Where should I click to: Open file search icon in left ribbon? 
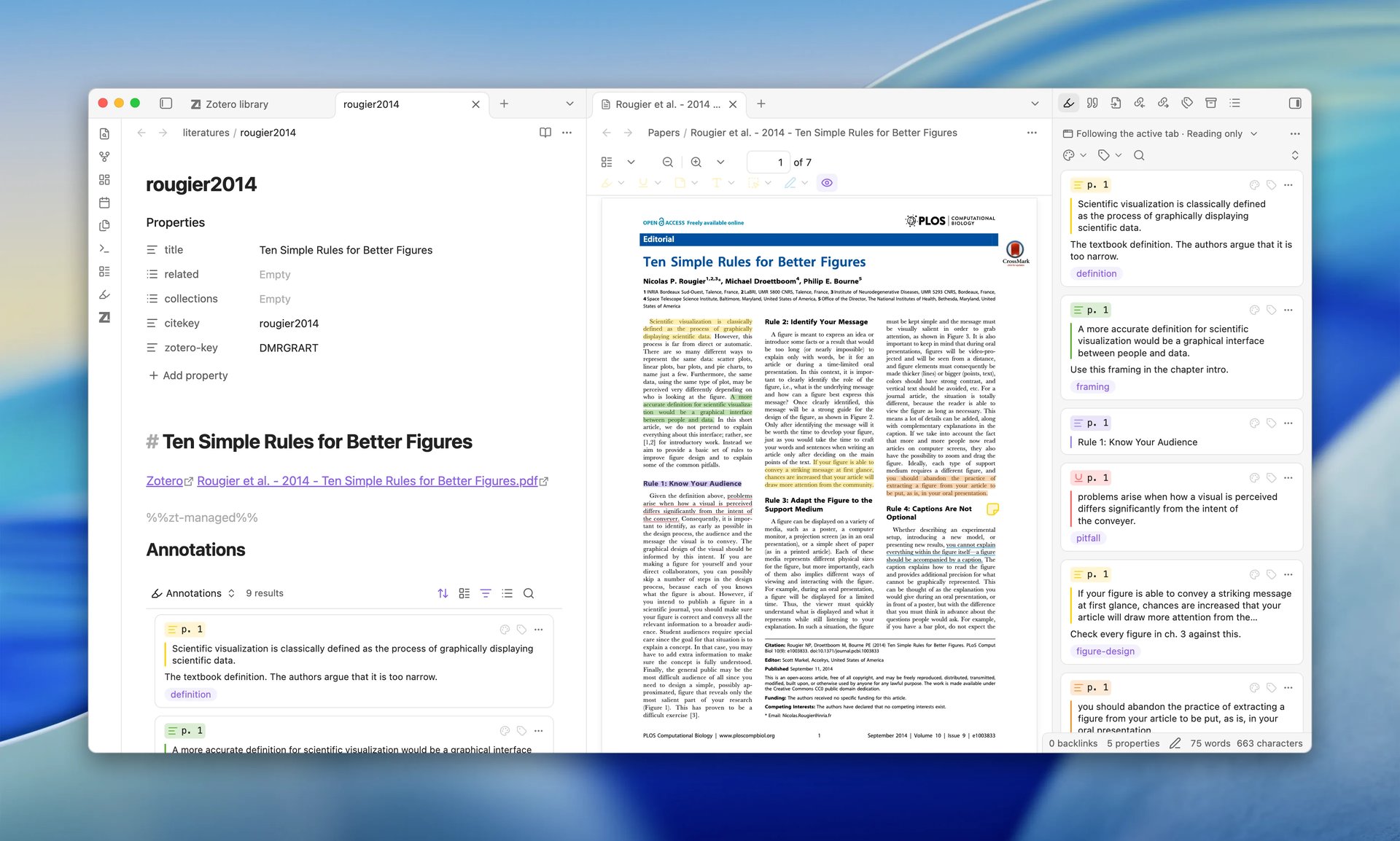(x=104, y=134)
